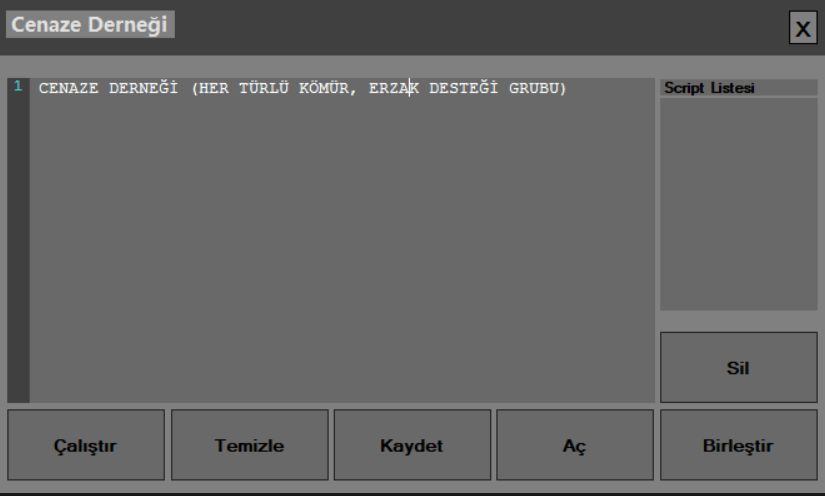Click on the word KÖMÜR in the editor
Viewport: 825px width, 496px height.
click(x=324, y=88)
